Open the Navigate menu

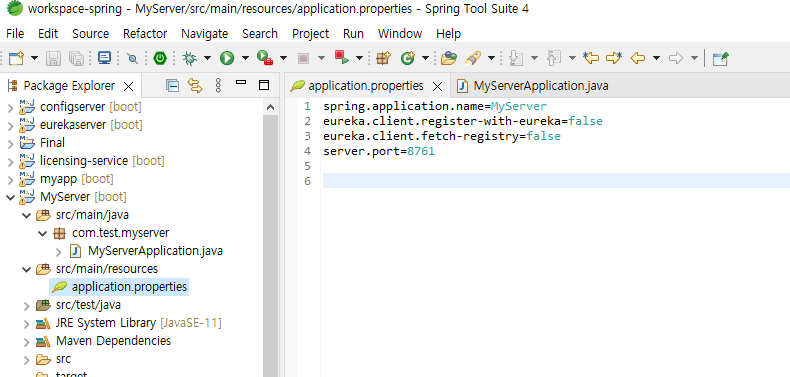(205, 34)
